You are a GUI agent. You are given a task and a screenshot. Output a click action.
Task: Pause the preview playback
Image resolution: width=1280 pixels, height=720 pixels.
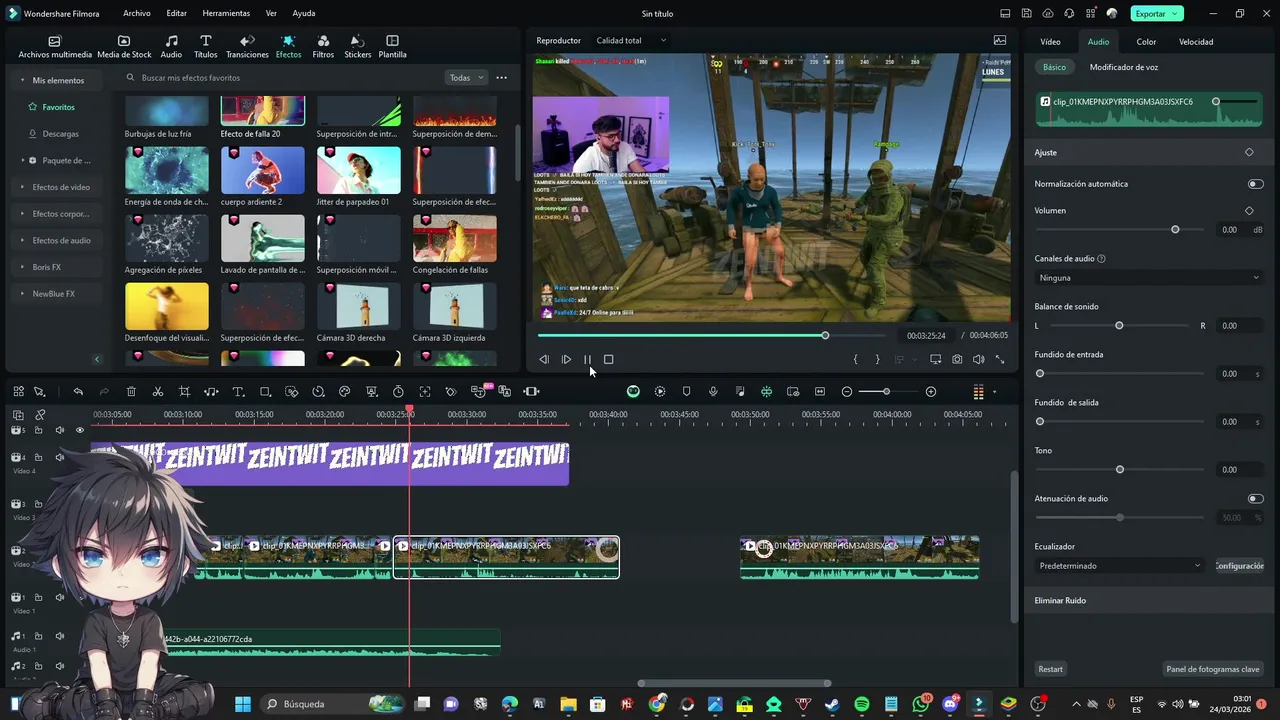click(x=587, y=360)
